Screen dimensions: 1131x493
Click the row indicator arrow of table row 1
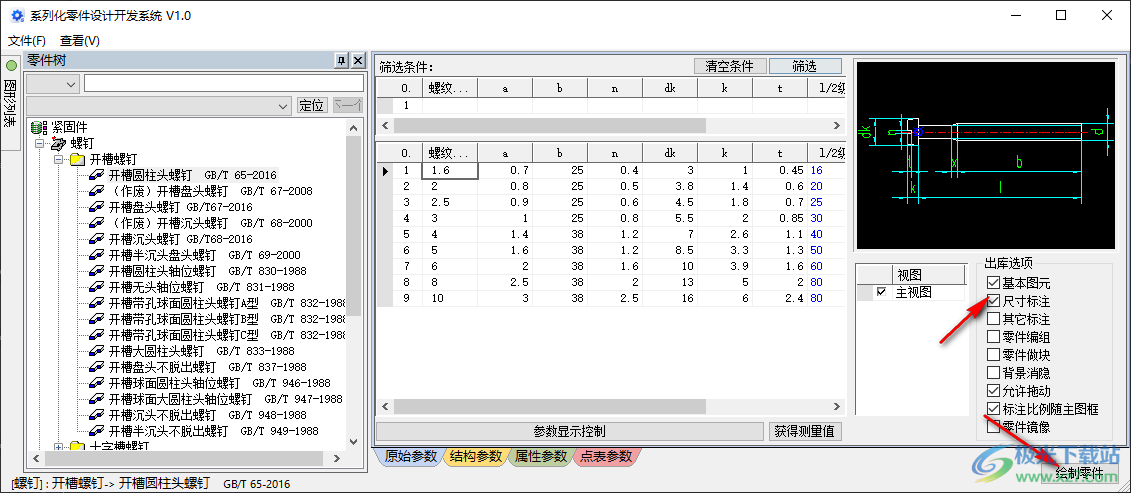pyautogui.click(x=385, y=171)
